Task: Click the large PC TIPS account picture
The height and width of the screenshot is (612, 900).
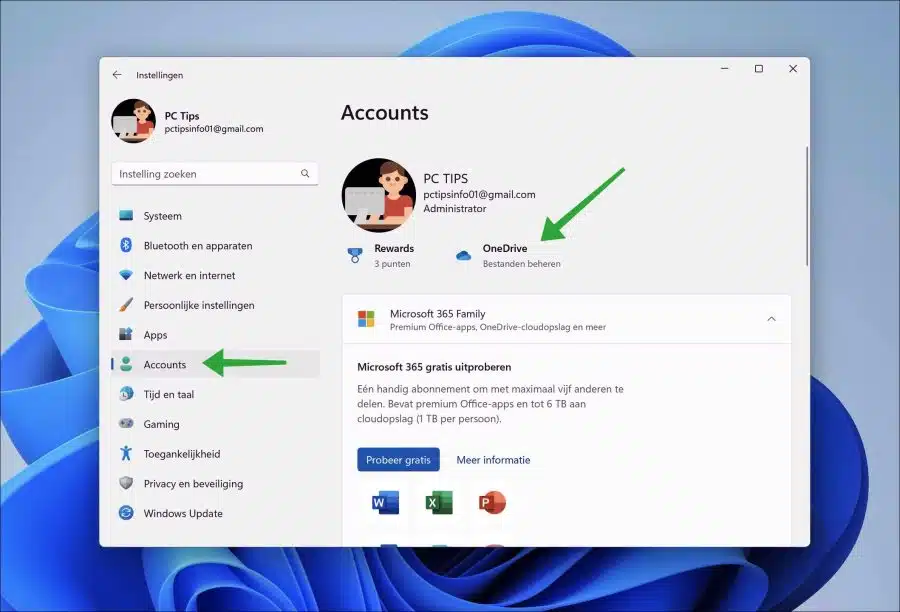Action: click(x=378, y=195)
